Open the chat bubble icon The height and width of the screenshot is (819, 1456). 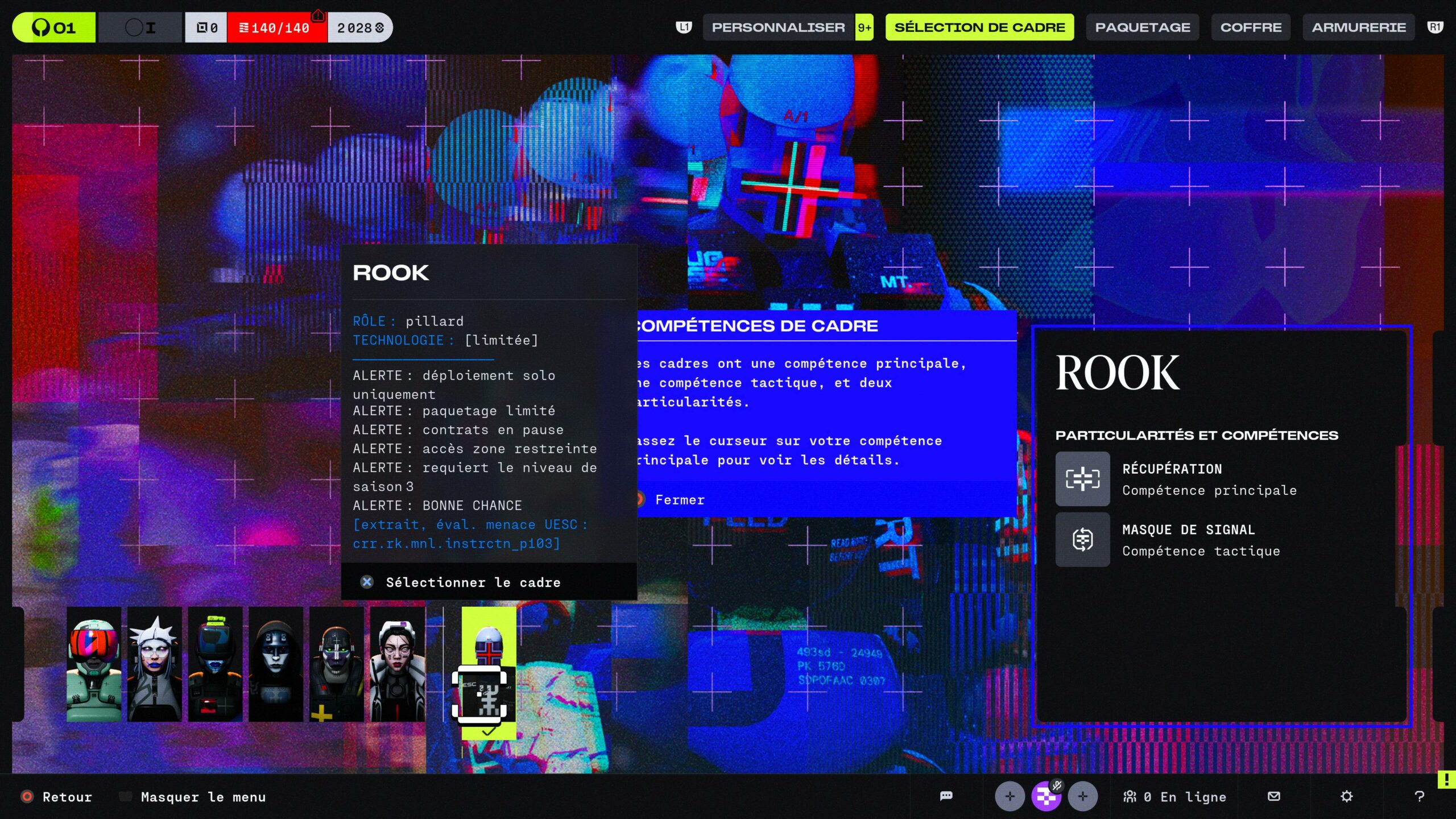(x=946, y=796)
